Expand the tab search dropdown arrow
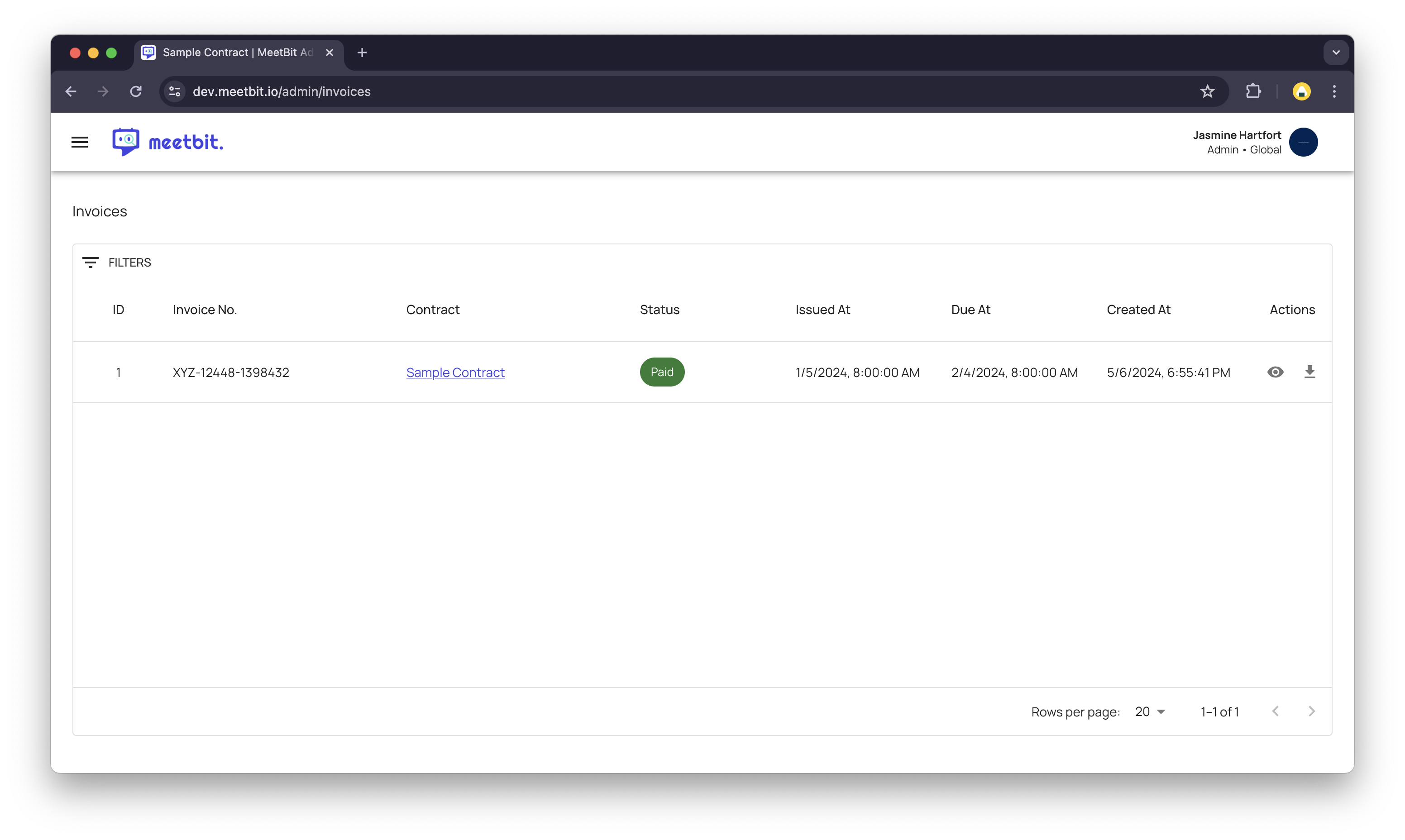This screenshot has width=1405, height=840. pos(1336,52)
